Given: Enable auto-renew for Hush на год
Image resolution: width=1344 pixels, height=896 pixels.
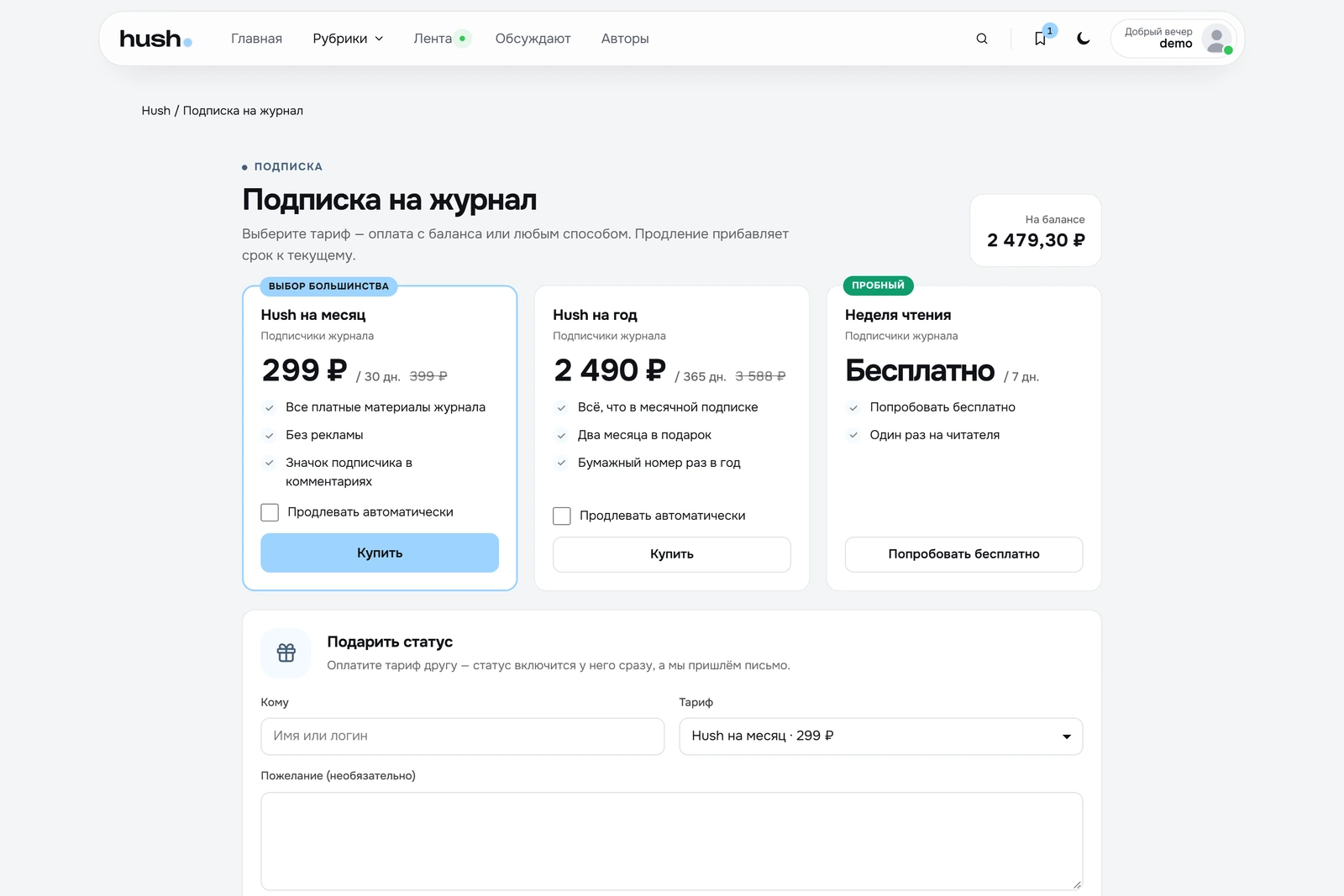Looking at the screenshot, I should pyautogui.click(x=562, y=516).
